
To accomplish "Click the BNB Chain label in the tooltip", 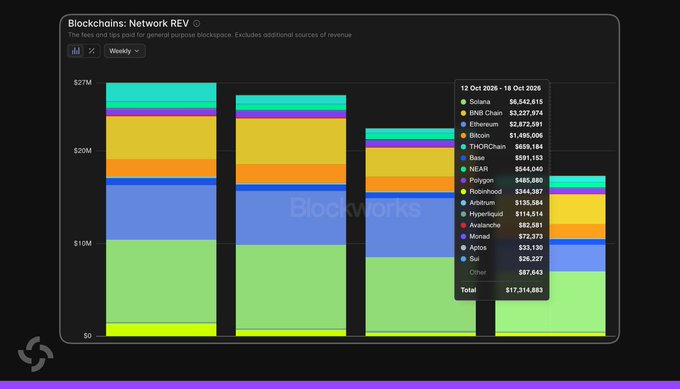I will pos(486,113).
